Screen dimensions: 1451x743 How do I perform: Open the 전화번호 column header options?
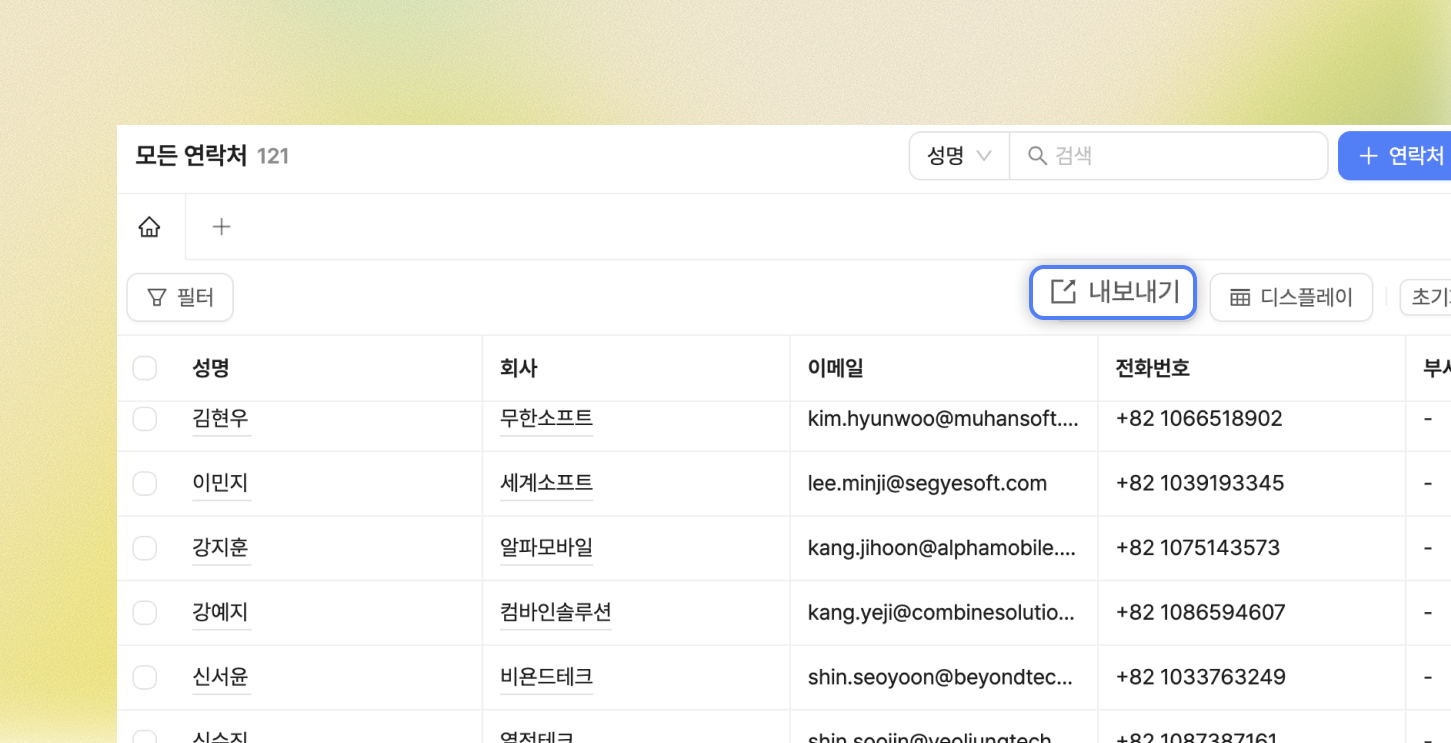click(x=1152, y=368)
